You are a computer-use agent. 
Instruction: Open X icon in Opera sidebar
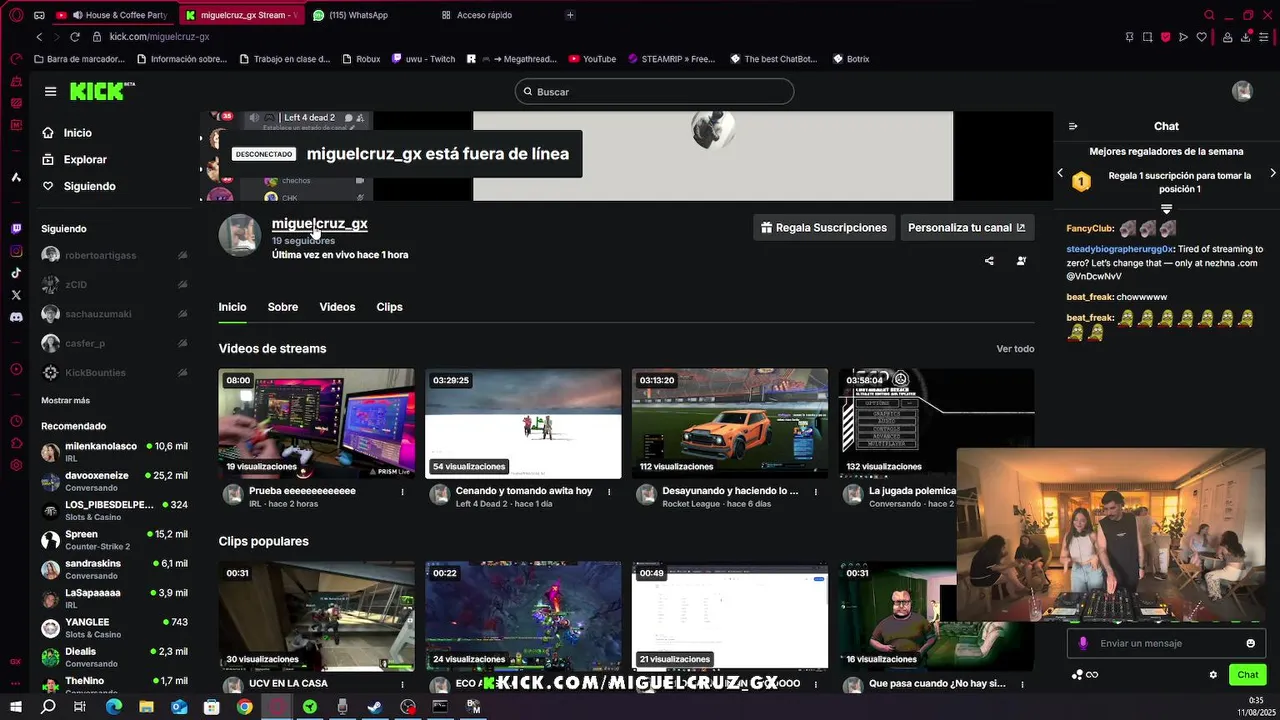tap(16, 295)
